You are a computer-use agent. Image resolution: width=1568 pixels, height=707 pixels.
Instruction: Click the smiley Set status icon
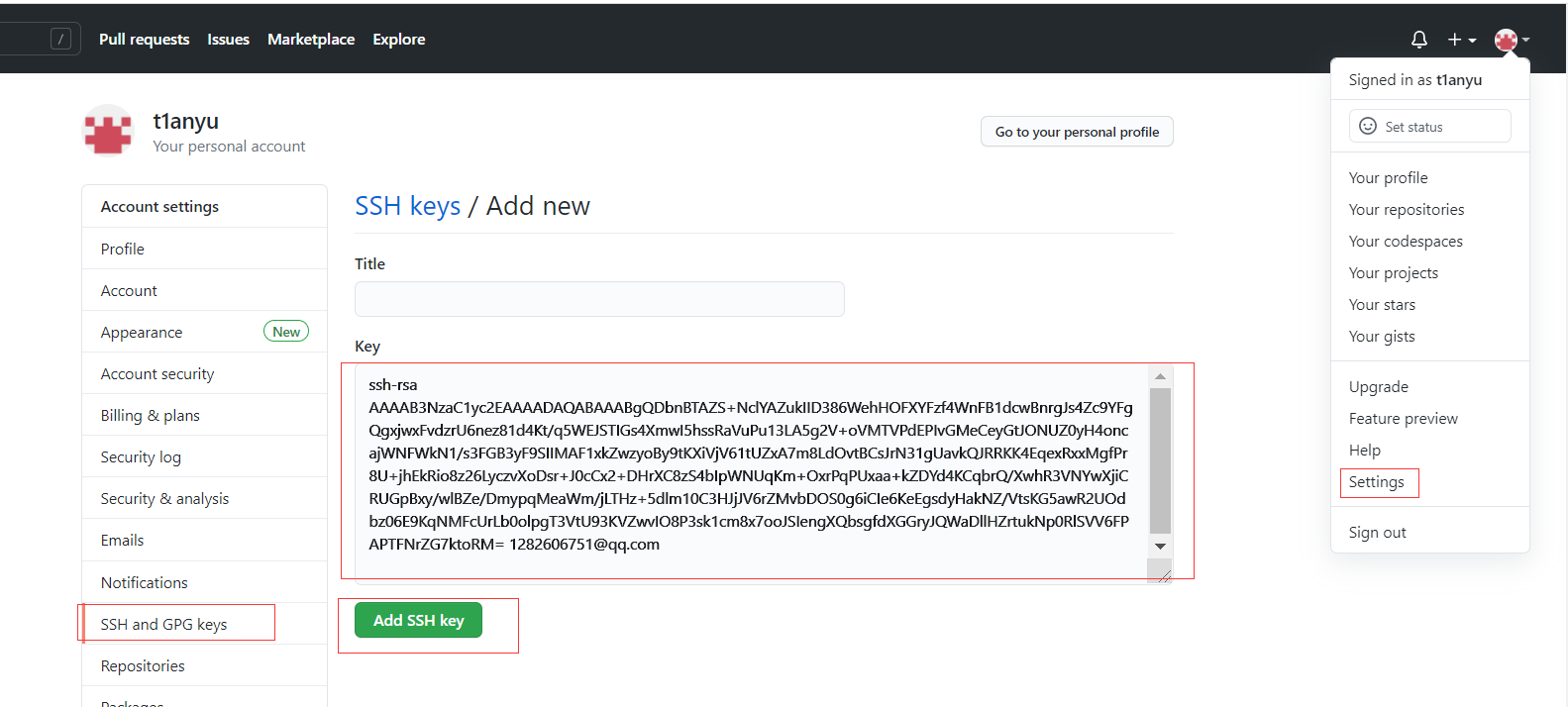coord(1368,126)
